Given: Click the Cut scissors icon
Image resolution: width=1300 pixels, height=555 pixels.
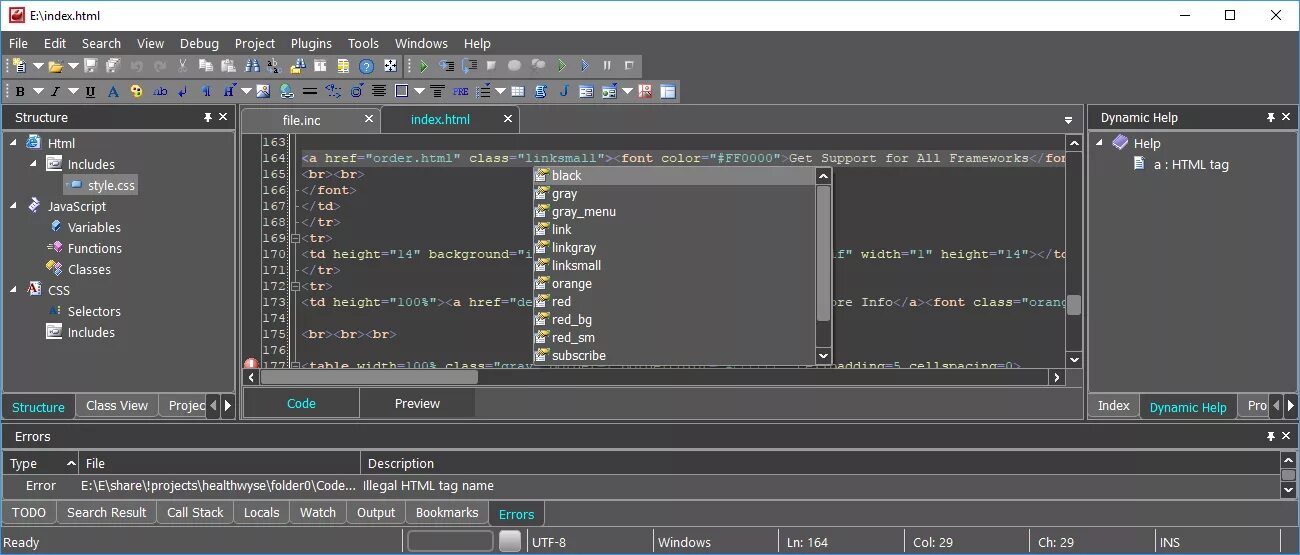Looking at the screenshot, I should [x=182, y=66].
